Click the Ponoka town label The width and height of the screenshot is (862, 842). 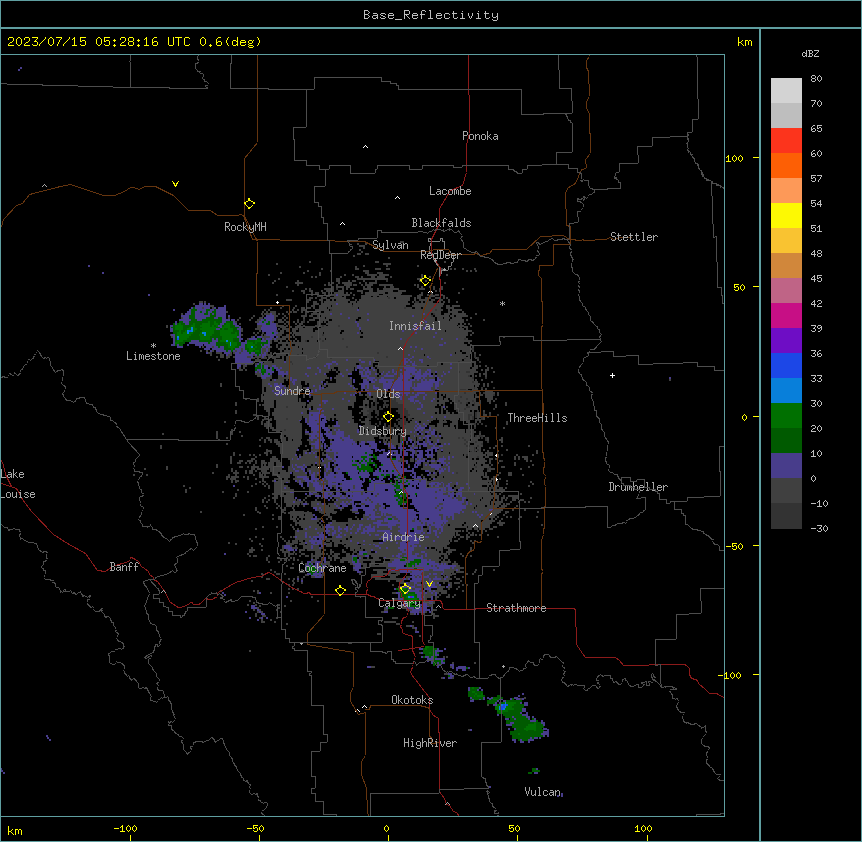click(480, 136)
